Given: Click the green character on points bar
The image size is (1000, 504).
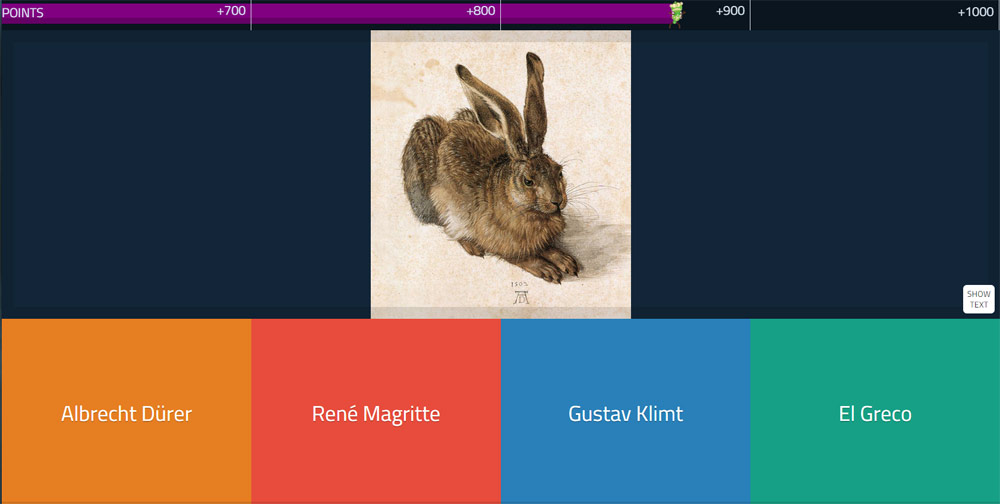Looking at the screenshot, I should [x=676, y=14].
